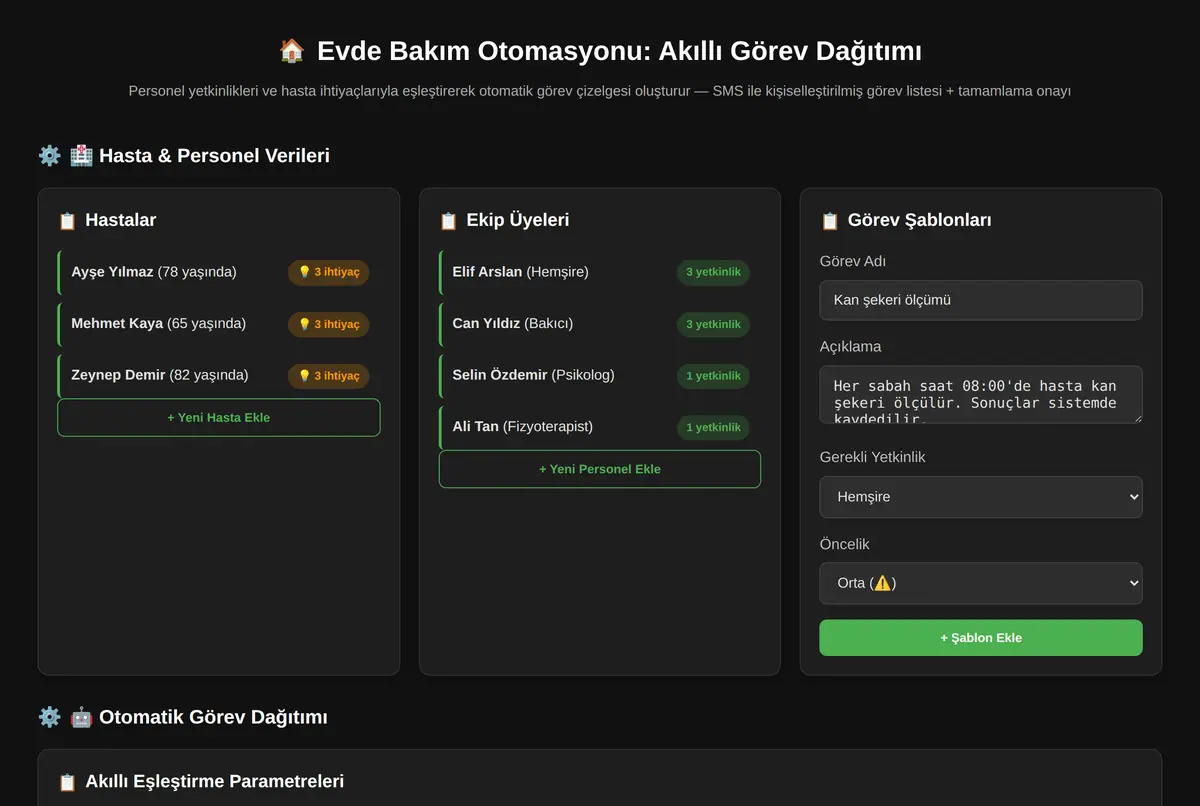Viewport: 1200px width, 806px height.
Task: Click the clipboard icon next to Görev Şablonları
Action: point(829,221)
